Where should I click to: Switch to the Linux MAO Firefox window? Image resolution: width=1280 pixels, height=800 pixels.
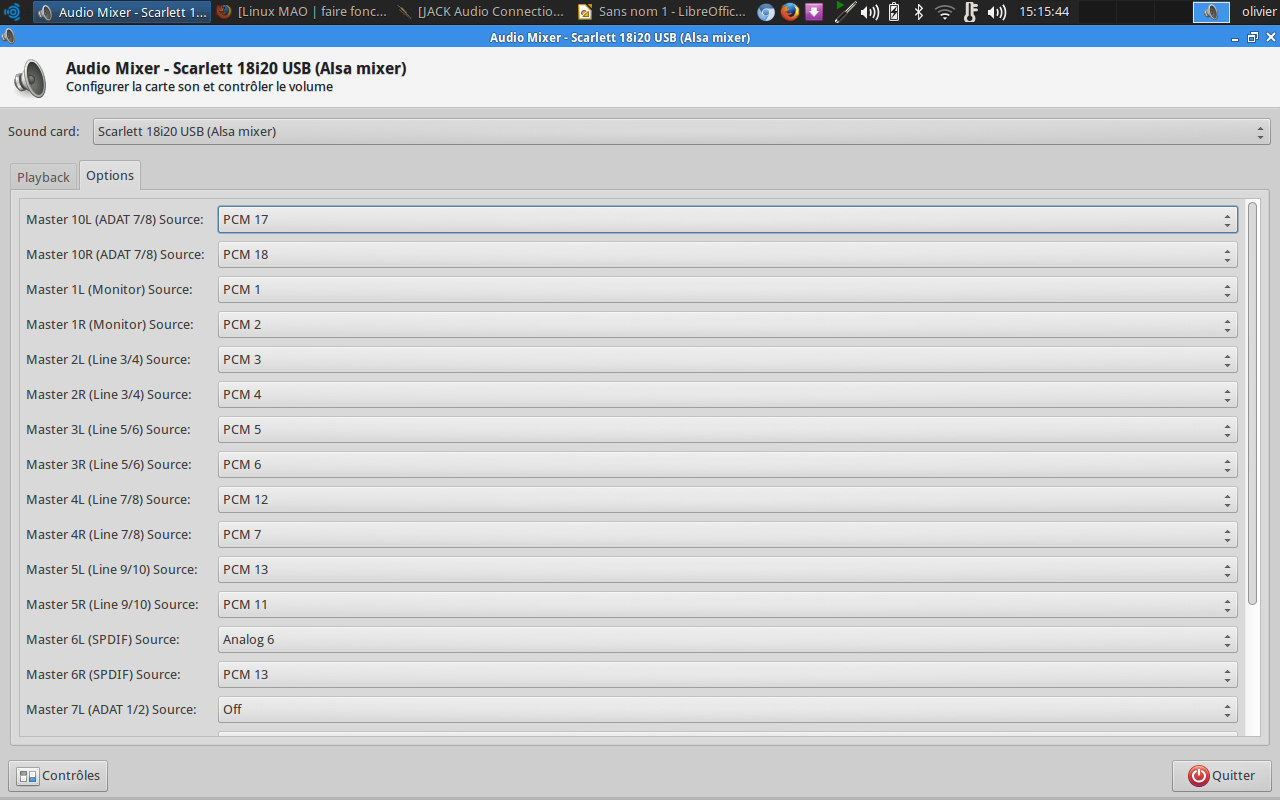[301, 12]
